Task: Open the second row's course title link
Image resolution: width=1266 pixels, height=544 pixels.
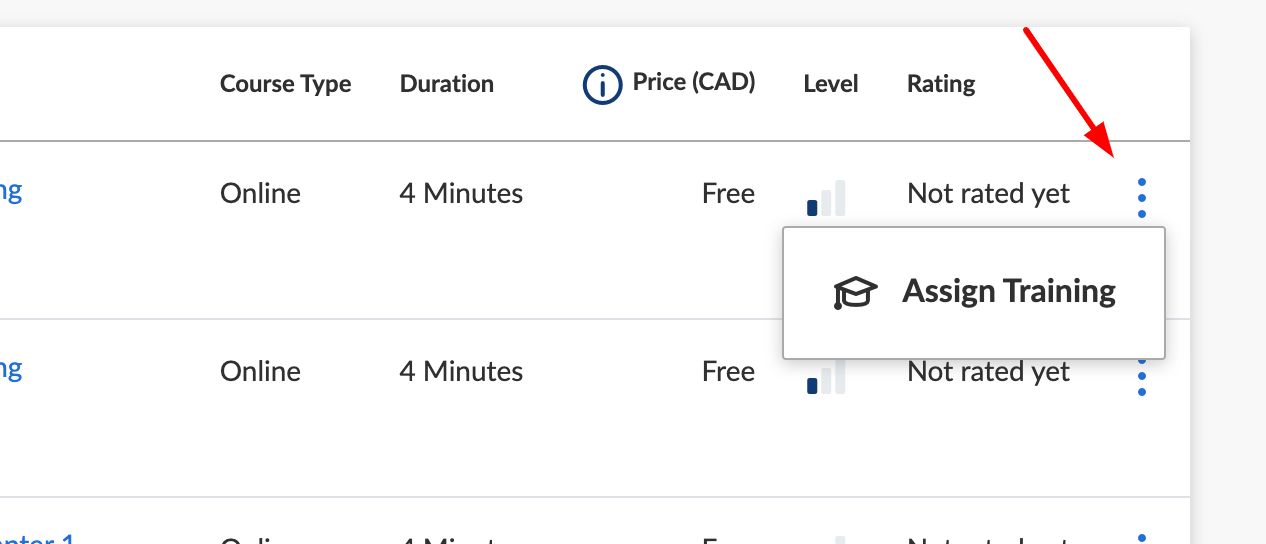Action: [11, 368]
